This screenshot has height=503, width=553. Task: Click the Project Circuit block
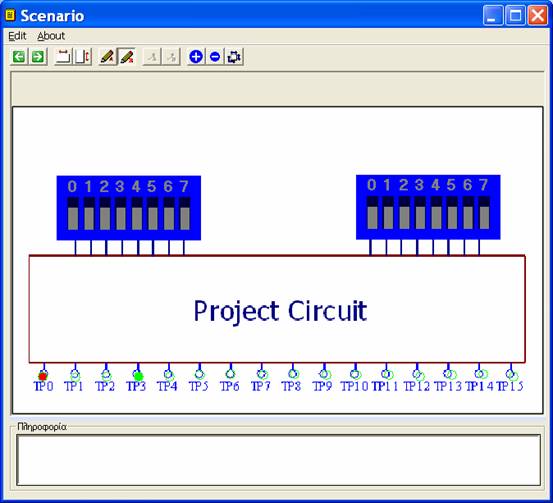[x=277, y=309]
